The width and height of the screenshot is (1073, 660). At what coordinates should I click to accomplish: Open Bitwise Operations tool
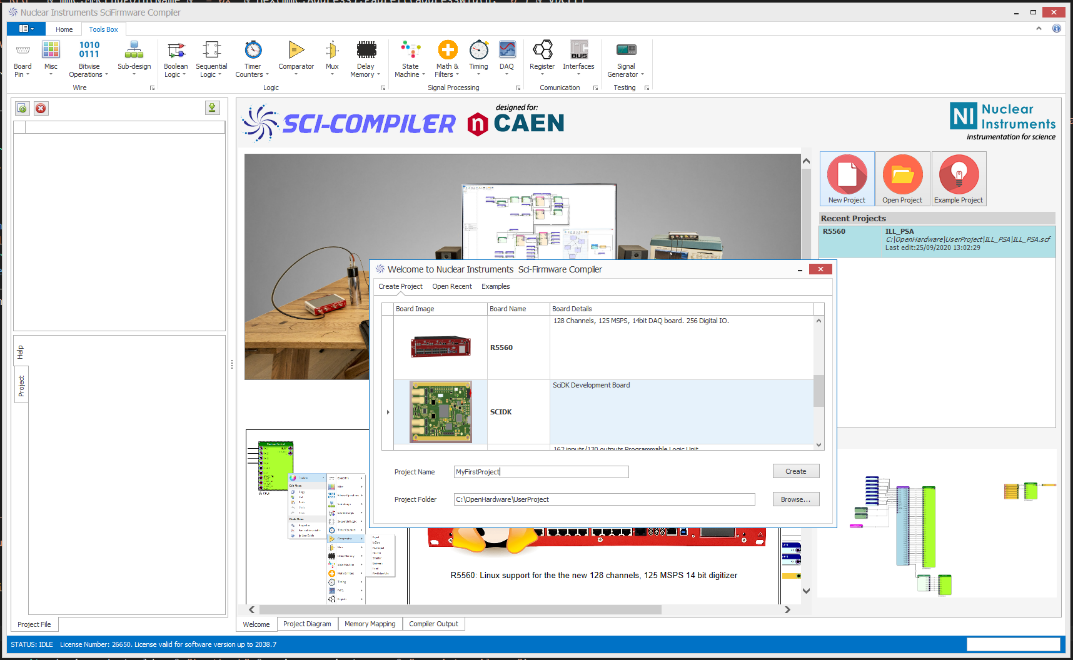pos(88,59)
